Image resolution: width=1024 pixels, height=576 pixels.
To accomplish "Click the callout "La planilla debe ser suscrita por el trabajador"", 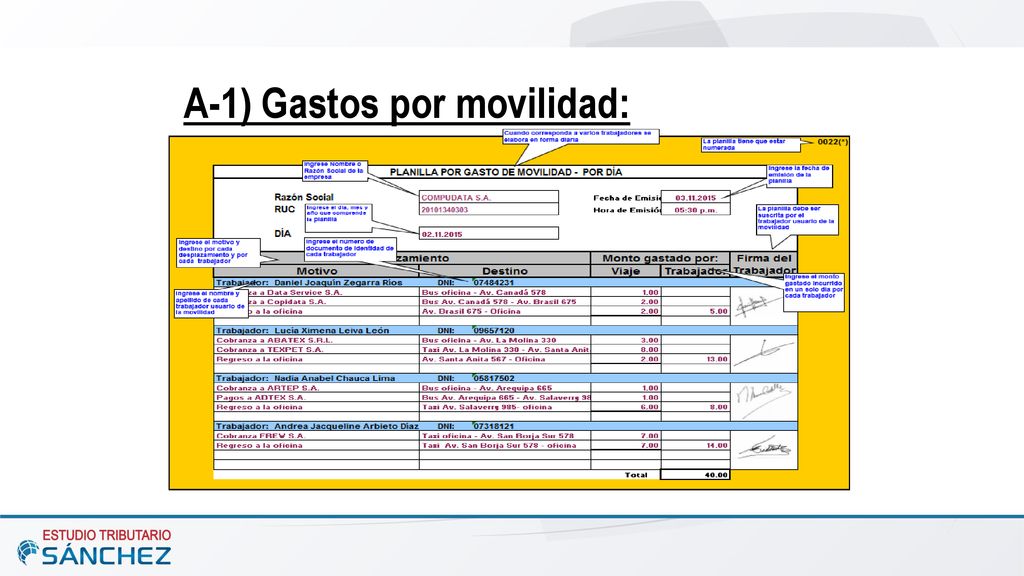I will [x=797, y=219].
